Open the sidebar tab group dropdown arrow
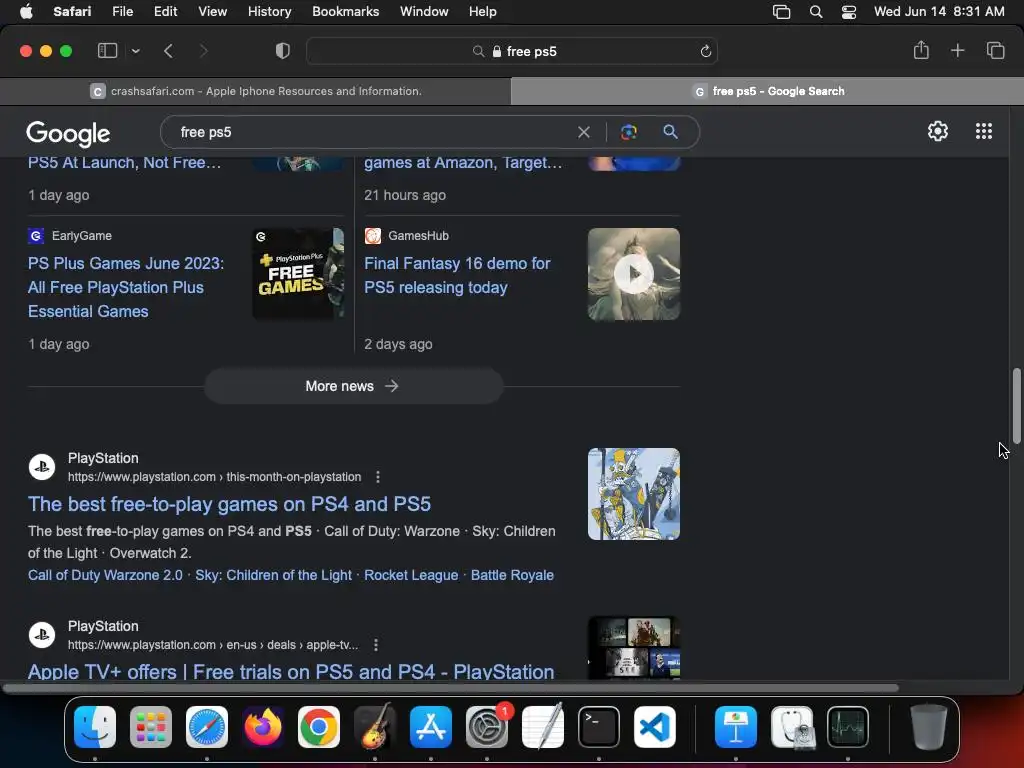The height and width of the screenshot is (768, 1024). pos(136,51)
